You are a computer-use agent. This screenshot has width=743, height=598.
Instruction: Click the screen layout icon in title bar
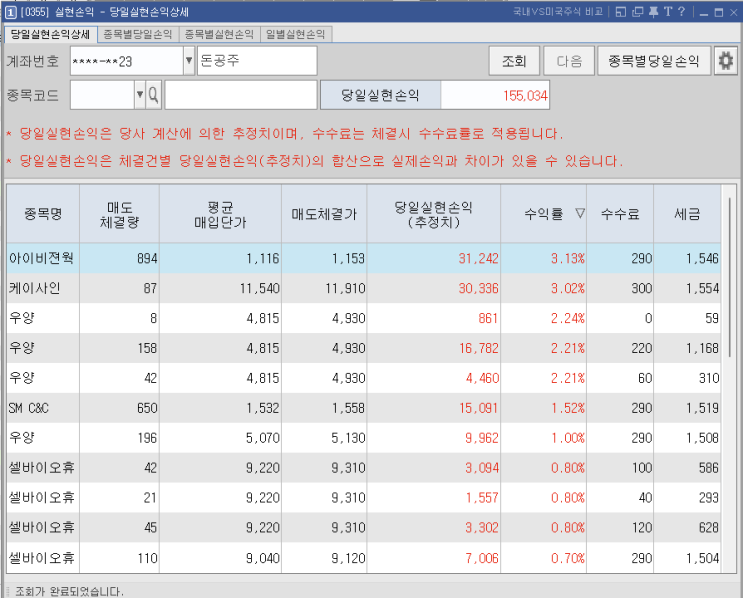[621, 12]
